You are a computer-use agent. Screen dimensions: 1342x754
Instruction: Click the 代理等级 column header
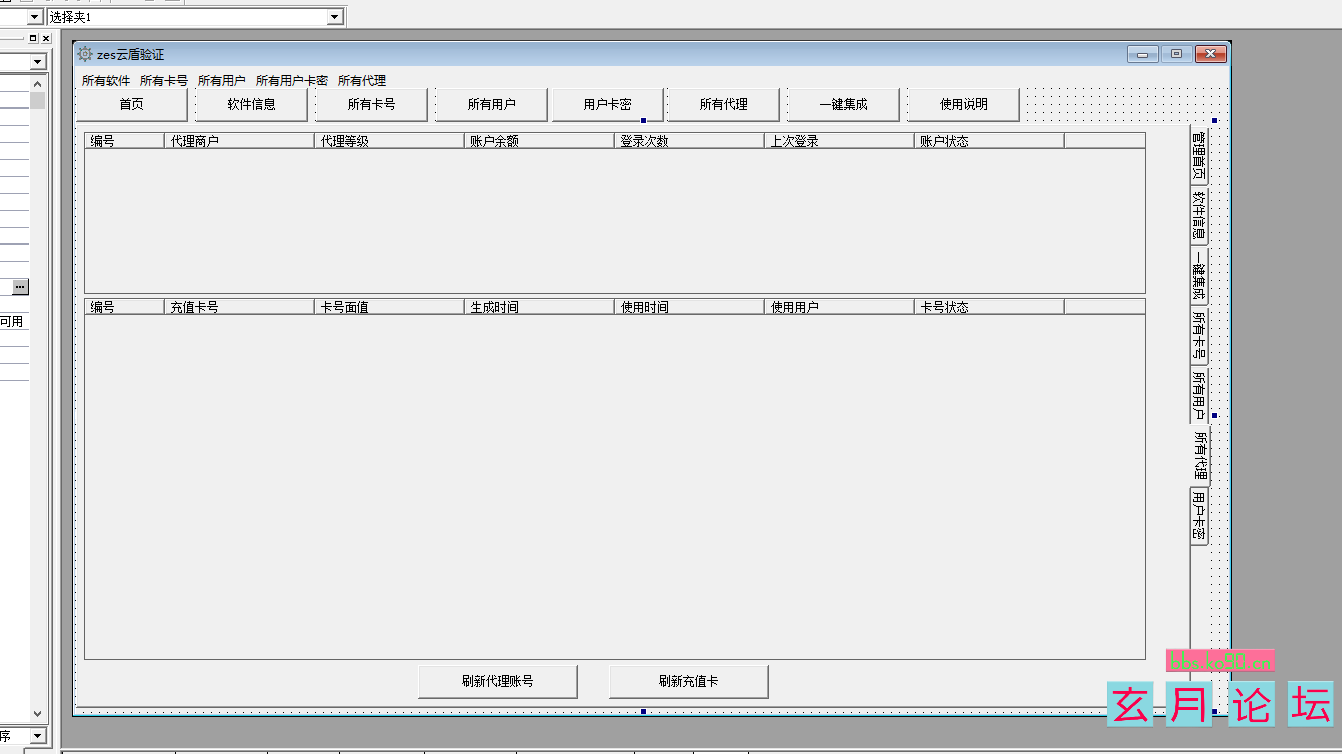[x=389, y=141]
